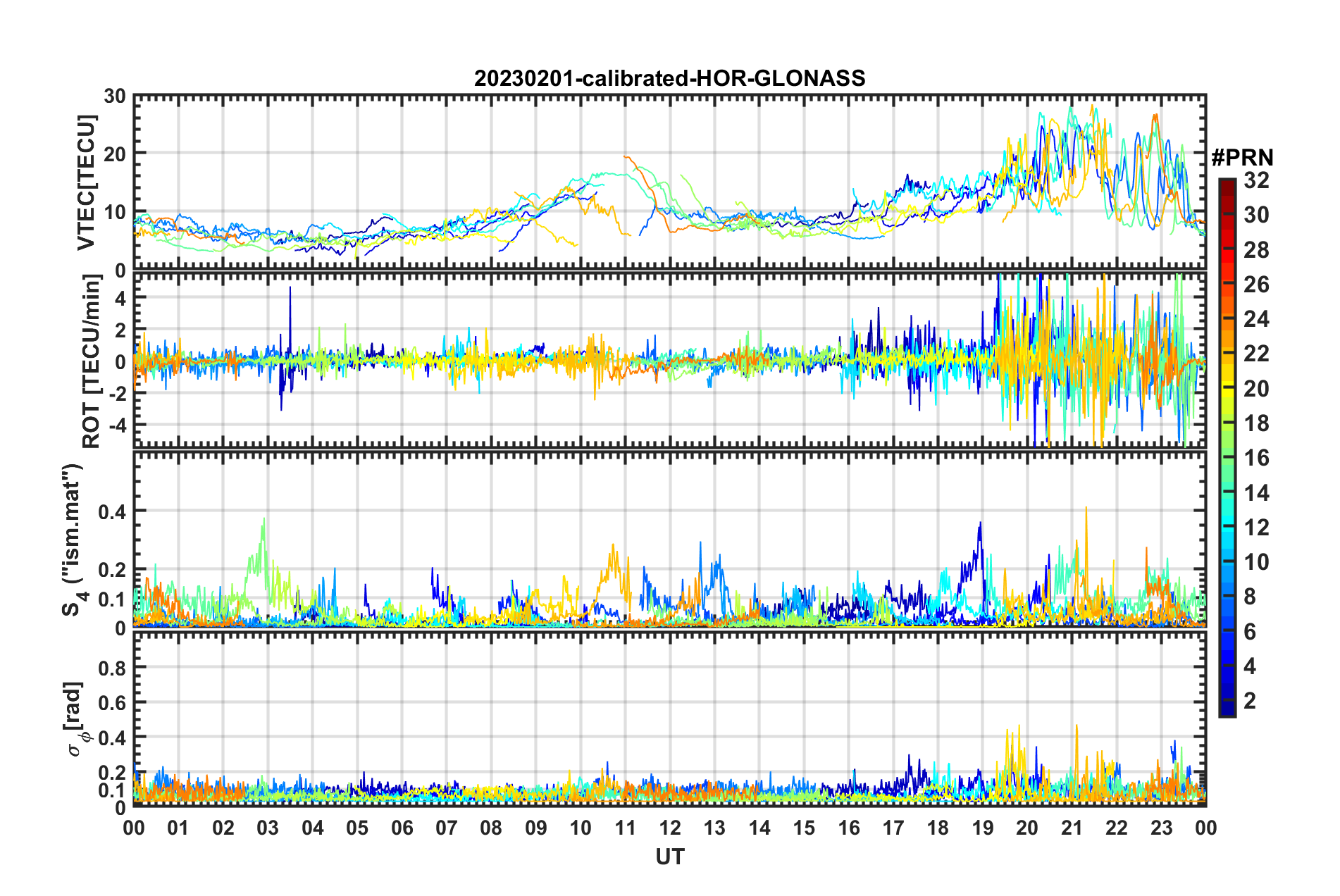This screenshot has width=1340, height=896.
Task: Select the dark red top of colorbar
Action: pyautogui.click(x=1227, y=183)
